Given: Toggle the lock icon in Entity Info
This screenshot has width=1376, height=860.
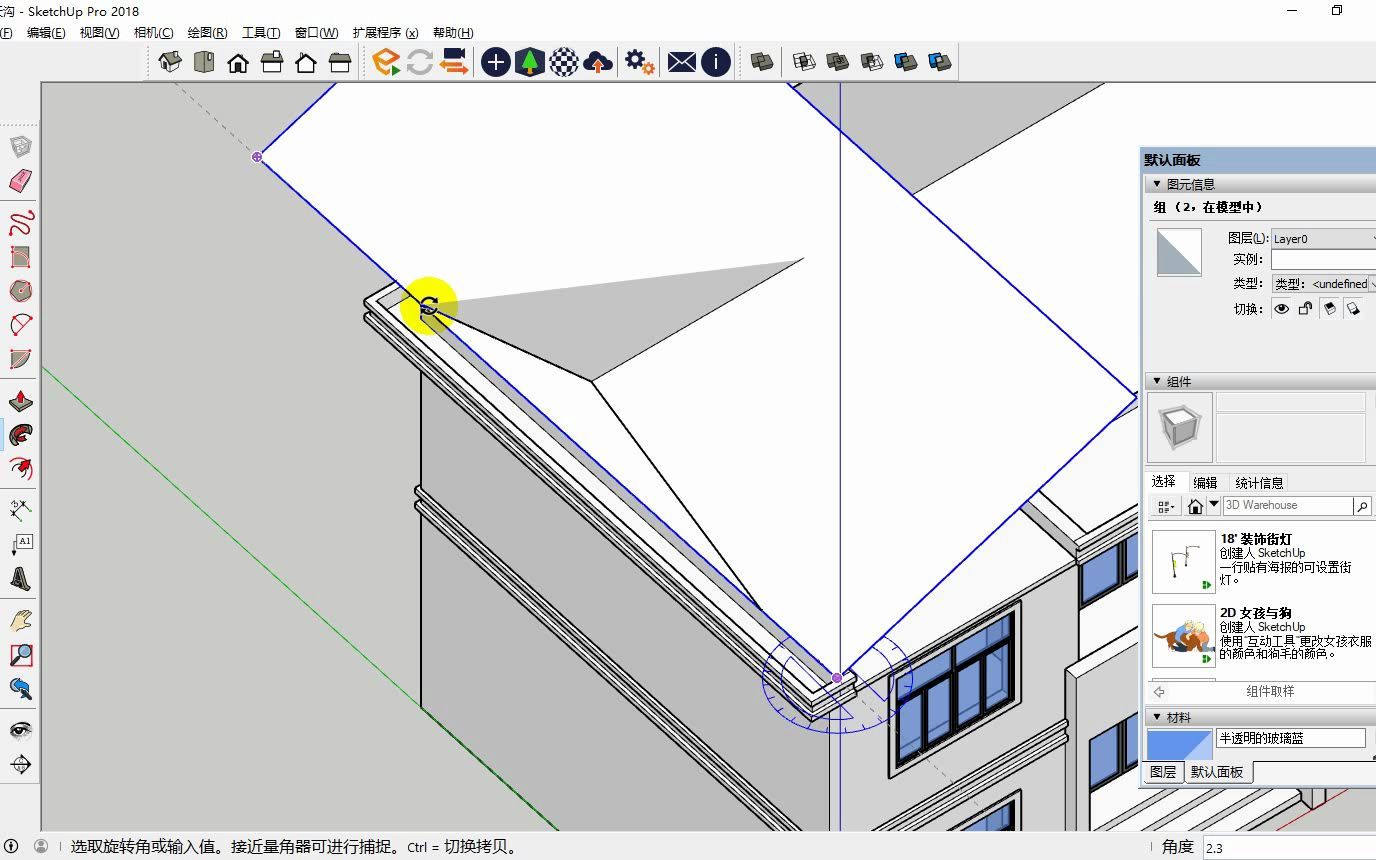Looking at the screenshot, I should [x=1303, y=309].
